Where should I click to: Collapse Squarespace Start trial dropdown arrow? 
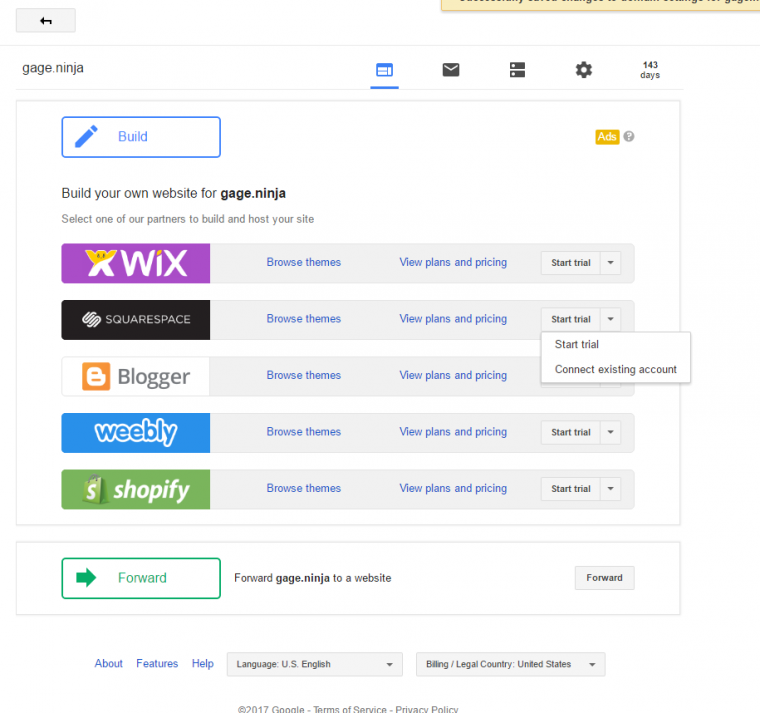611,319
